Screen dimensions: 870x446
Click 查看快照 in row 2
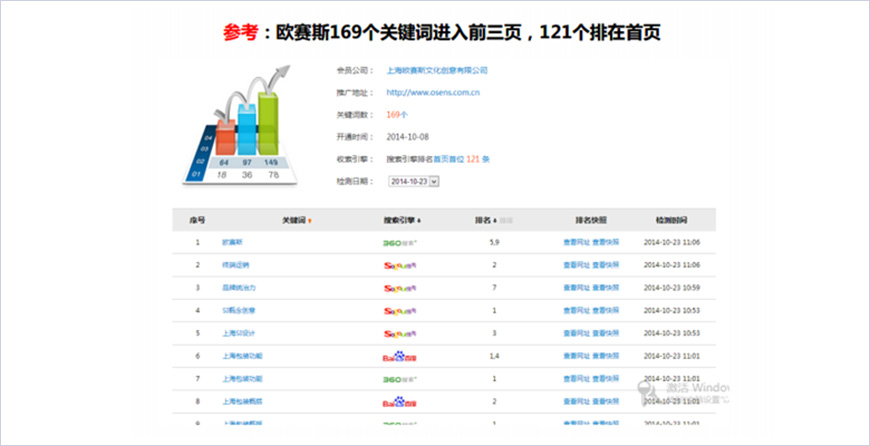pyautogui.click(x=606, y=265)
